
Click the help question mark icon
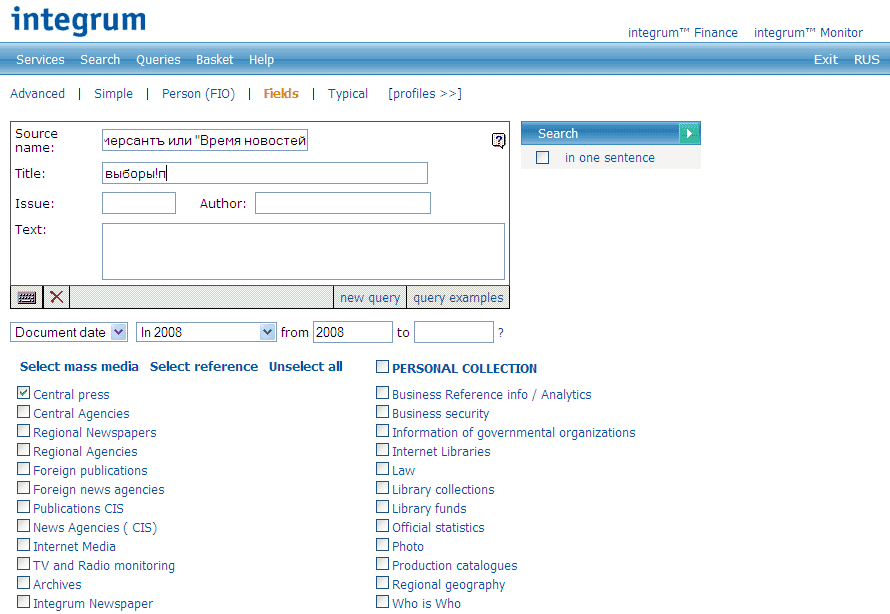click(498, 141)
